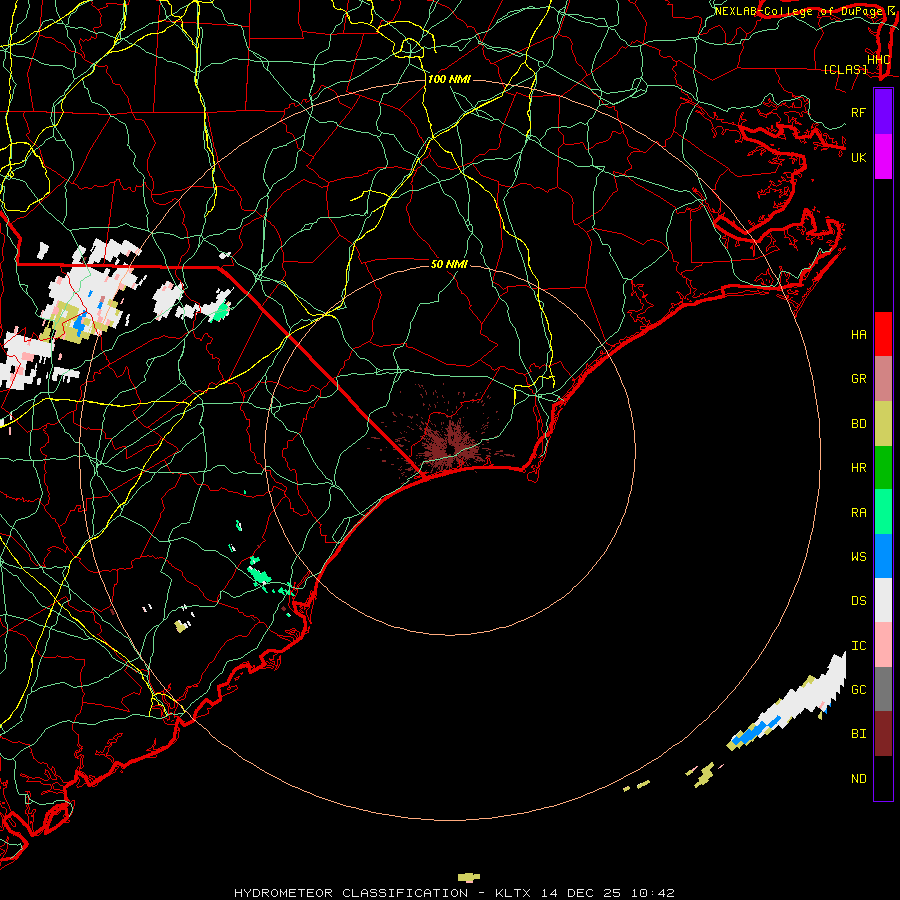
Task: Click the WS legend label
Action: point(859,557)
